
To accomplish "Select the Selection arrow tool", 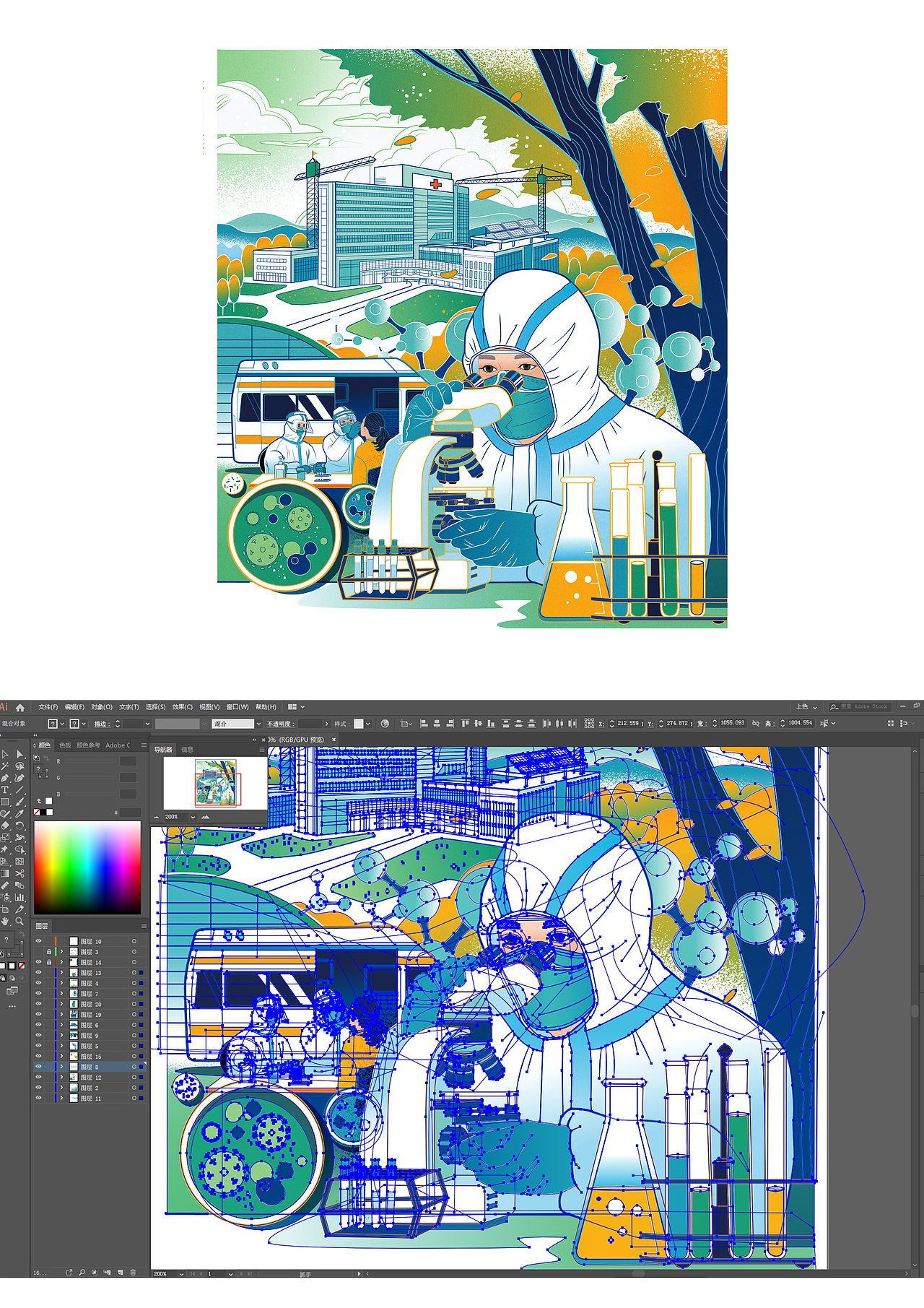I will pos(4,754).
